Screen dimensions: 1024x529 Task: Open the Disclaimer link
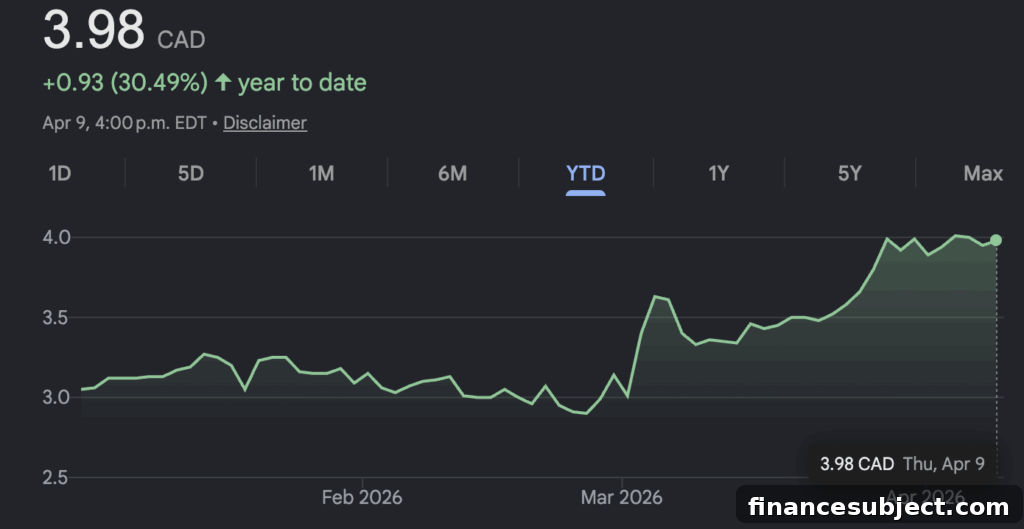pyautogui.click(x=265, y=123)
